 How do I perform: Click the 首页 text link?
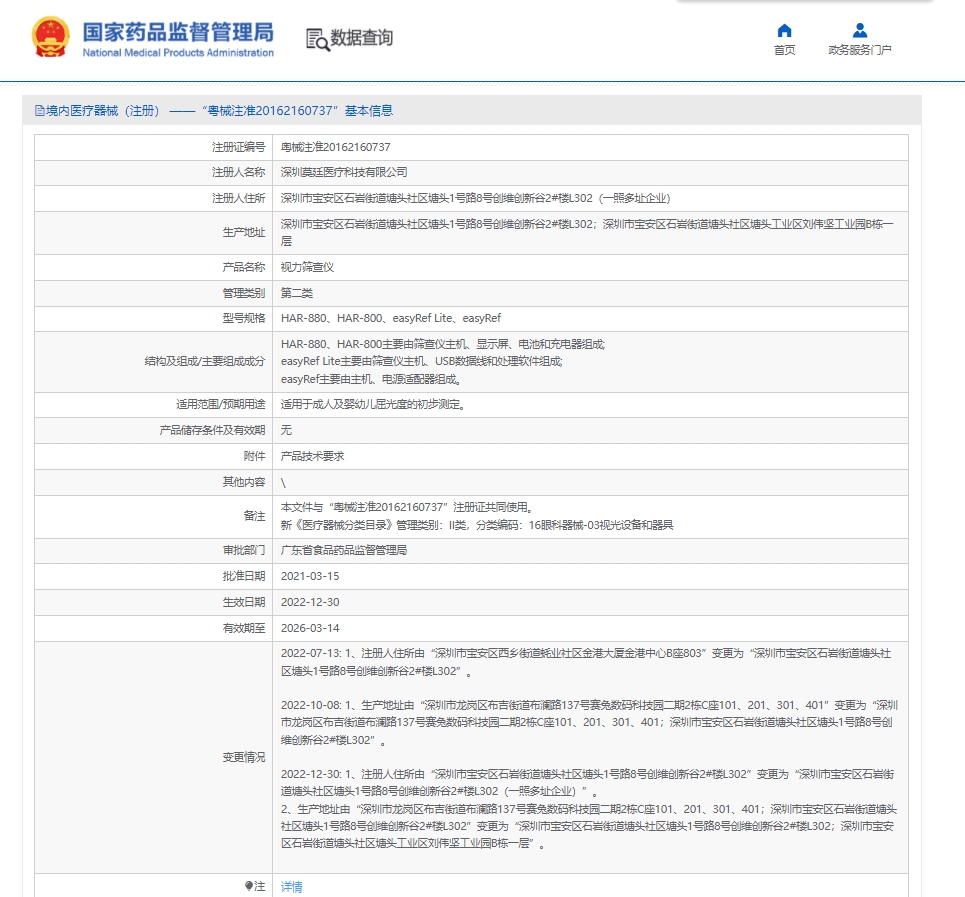point(784,50)
